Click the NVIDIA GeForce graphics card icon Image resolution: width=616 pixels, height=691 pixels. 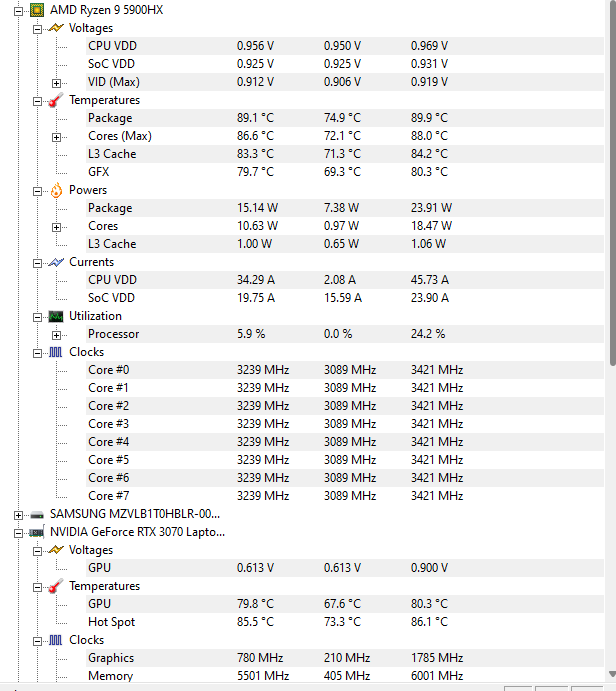(x=37, y=532)
